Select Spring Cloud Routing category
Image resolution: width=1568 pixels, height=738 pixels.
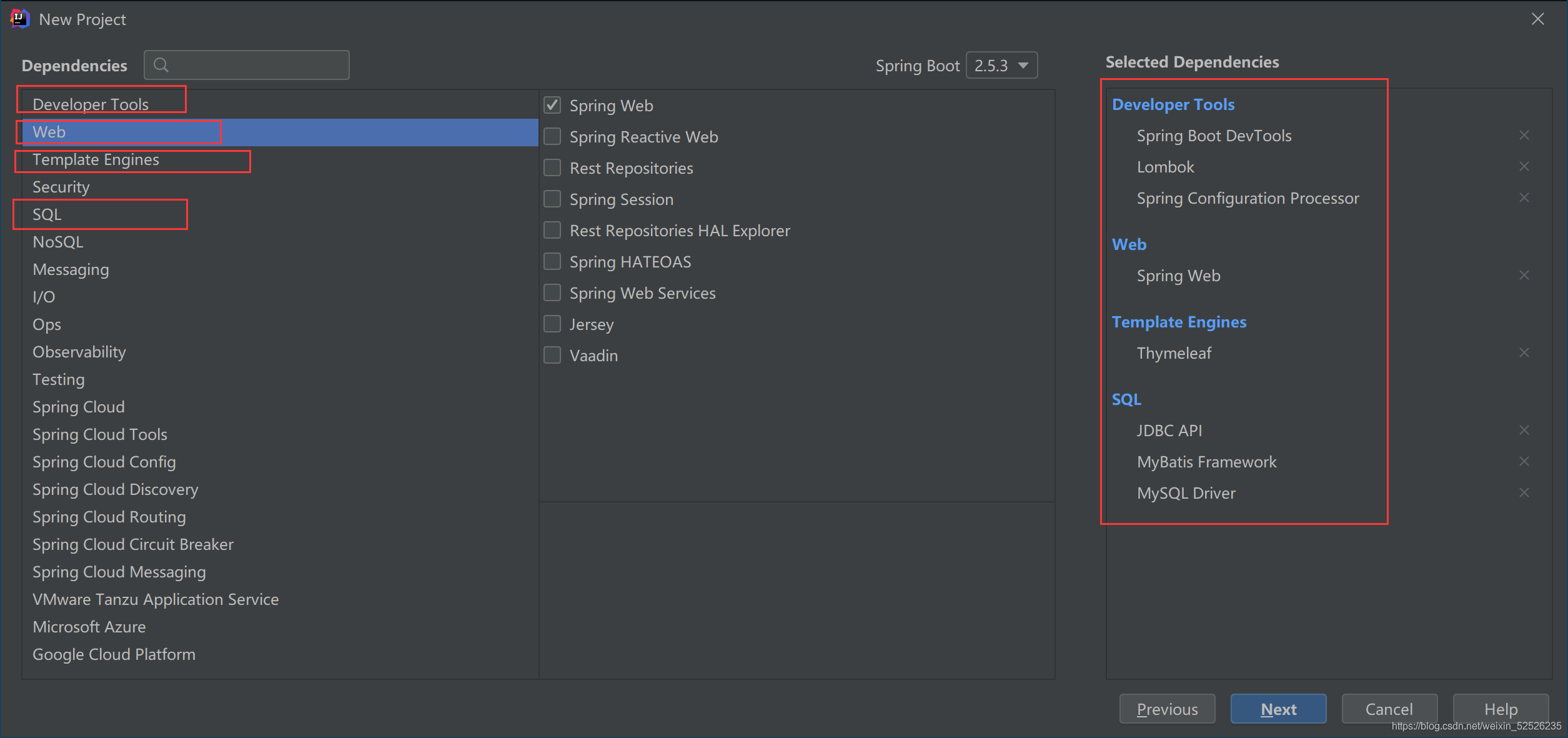280,517
